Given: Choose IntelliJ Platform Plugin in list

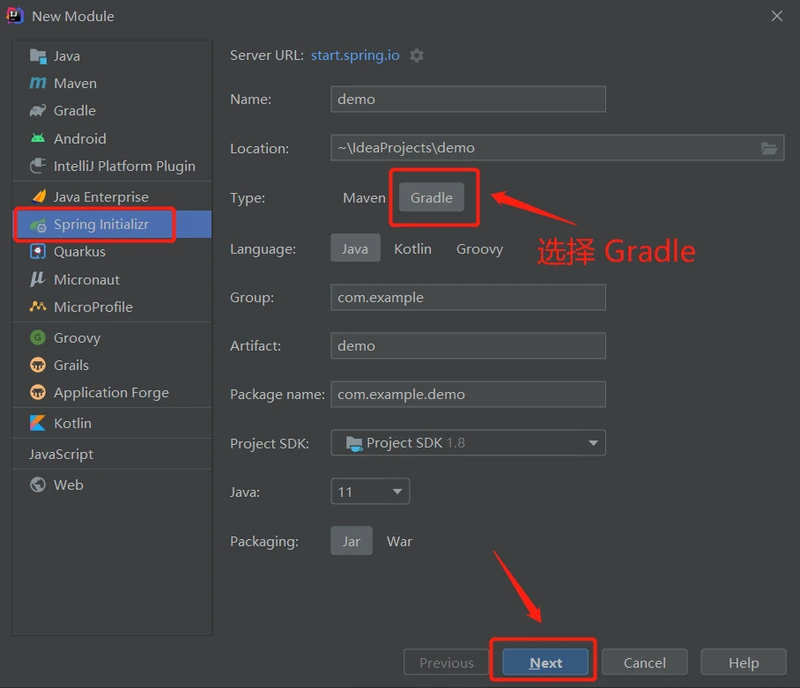Looking at the screenshot, I should [x=124, y=166].
